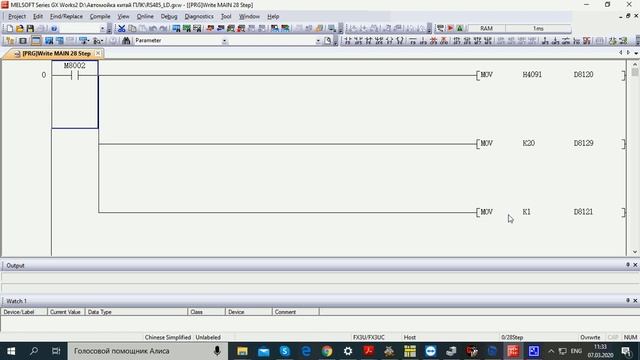The image size is (640, 360).
Task: Open dropdown arrow before the search icon
Action: [x=318, y=40]
